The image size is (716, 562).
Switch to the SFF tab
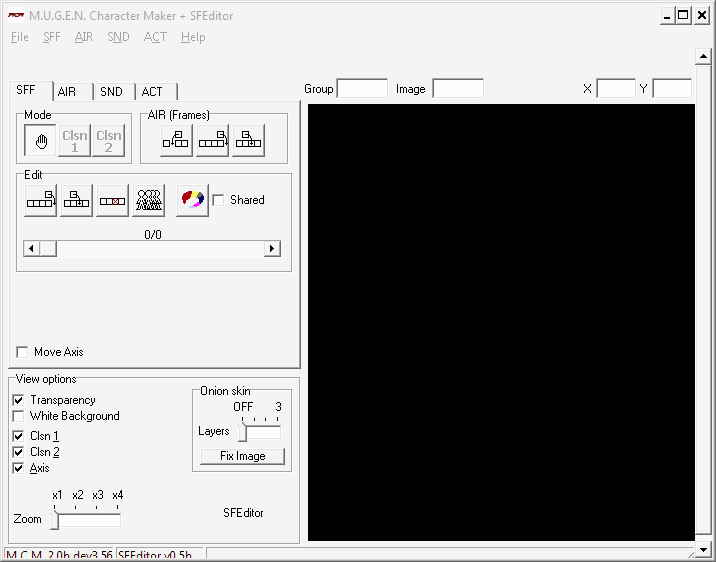point(30,90)
